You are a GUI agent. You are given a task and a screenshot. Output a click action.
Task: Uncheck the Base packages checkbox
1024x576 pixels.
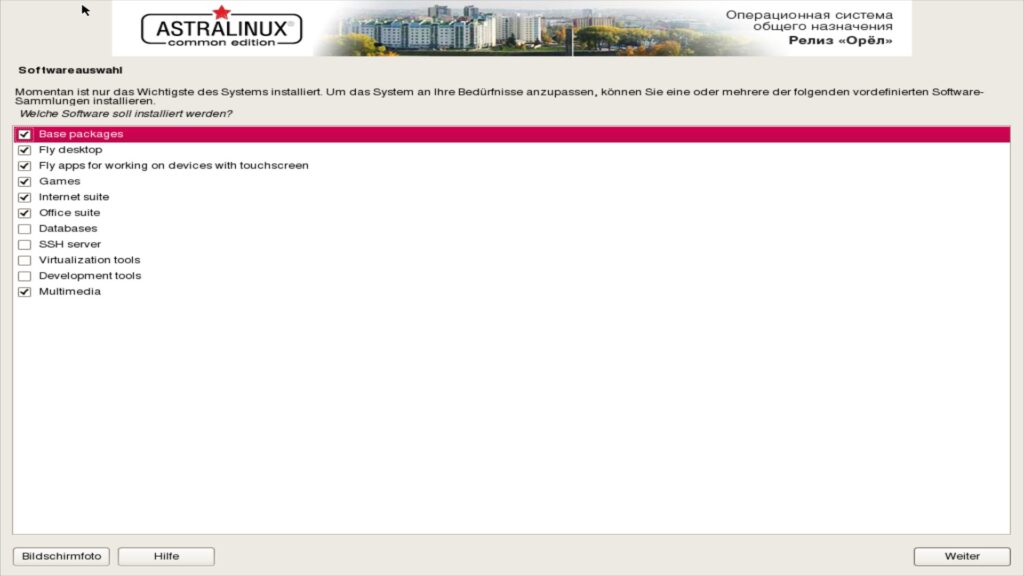pos(24,135)
